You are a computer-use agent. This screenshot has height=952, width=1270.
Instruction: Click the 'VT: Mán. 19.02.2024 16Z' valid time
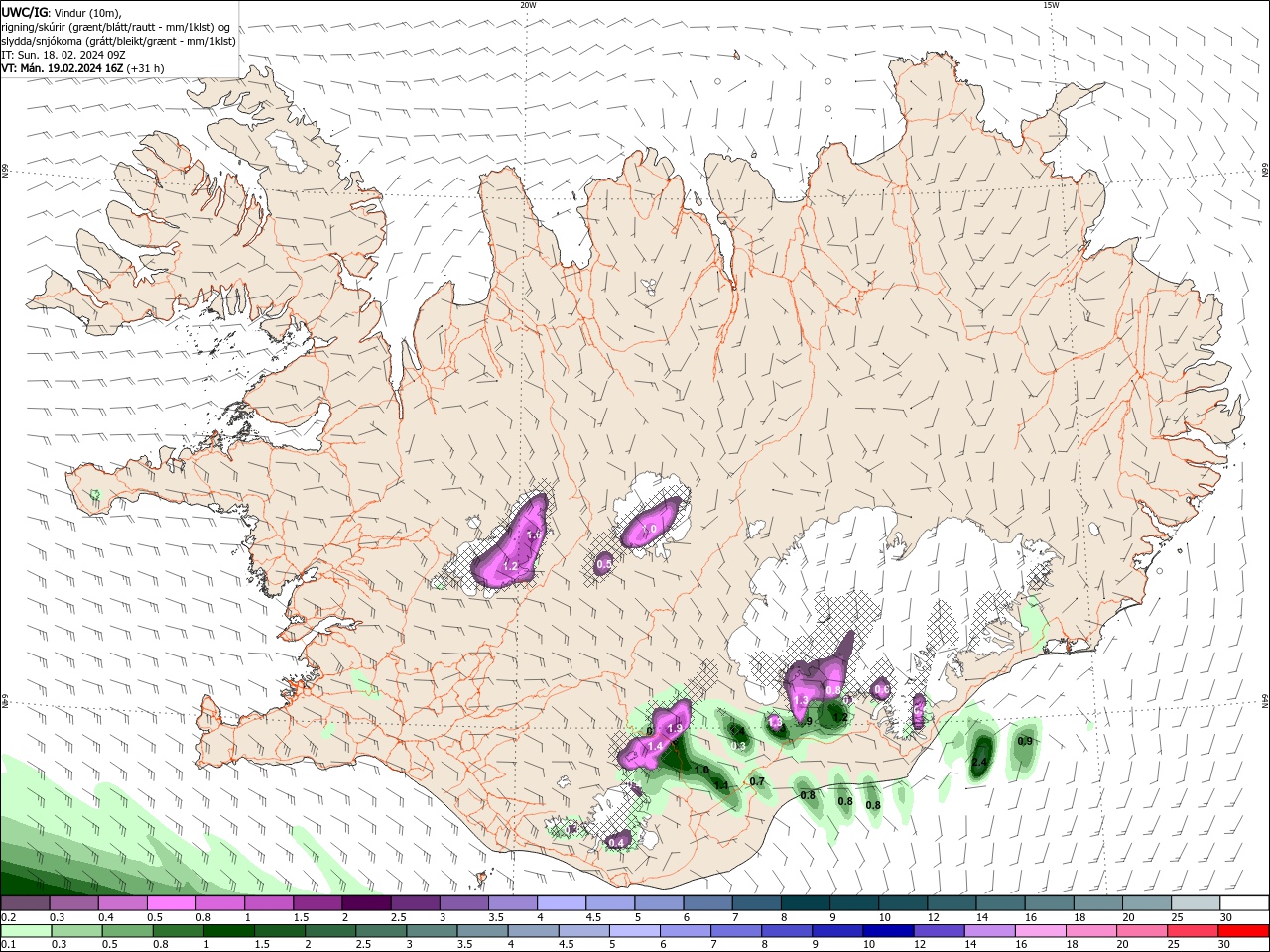(x=63, y=68)
